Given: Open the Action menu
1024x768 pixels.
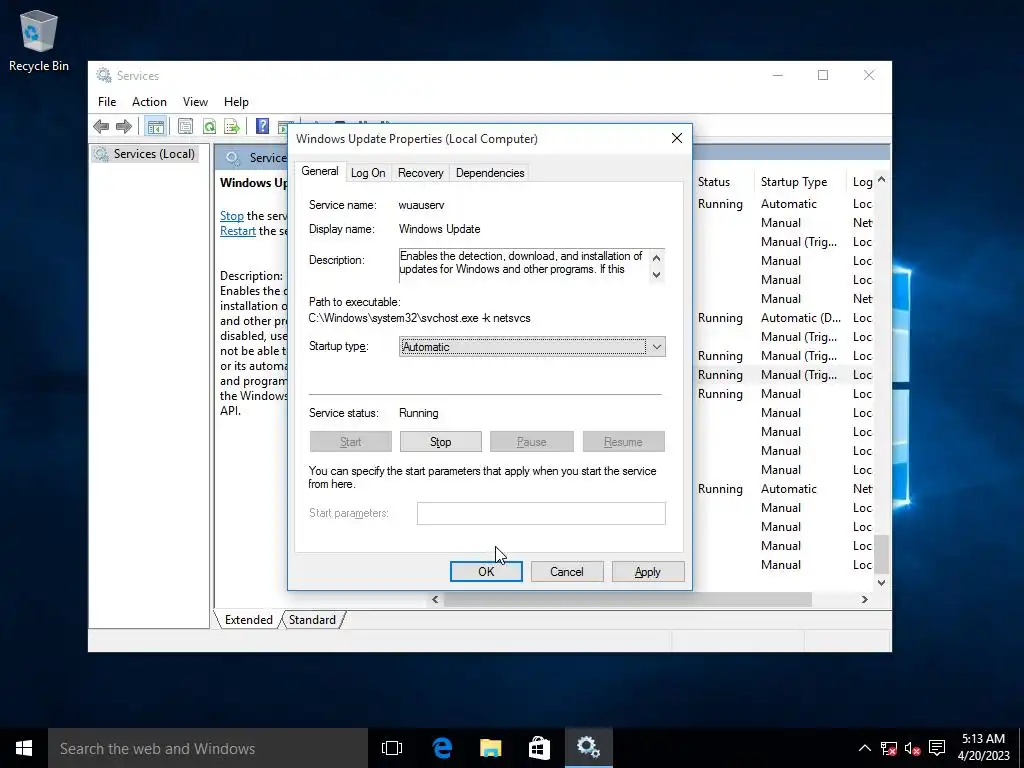Looking at the screenshot, I should point(149,102).
